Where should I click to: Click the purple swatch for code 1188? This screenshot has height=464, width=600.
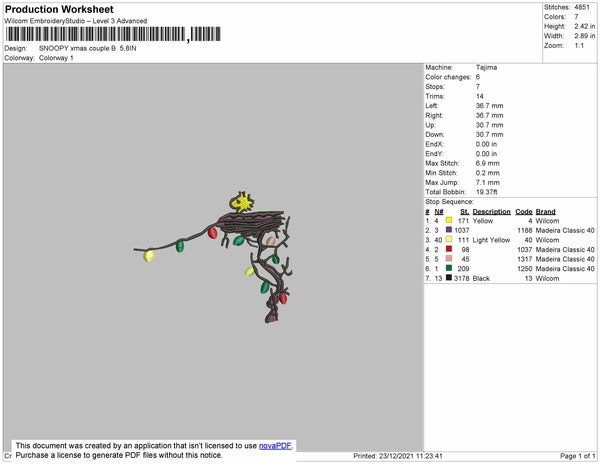[x=449, y=230]
